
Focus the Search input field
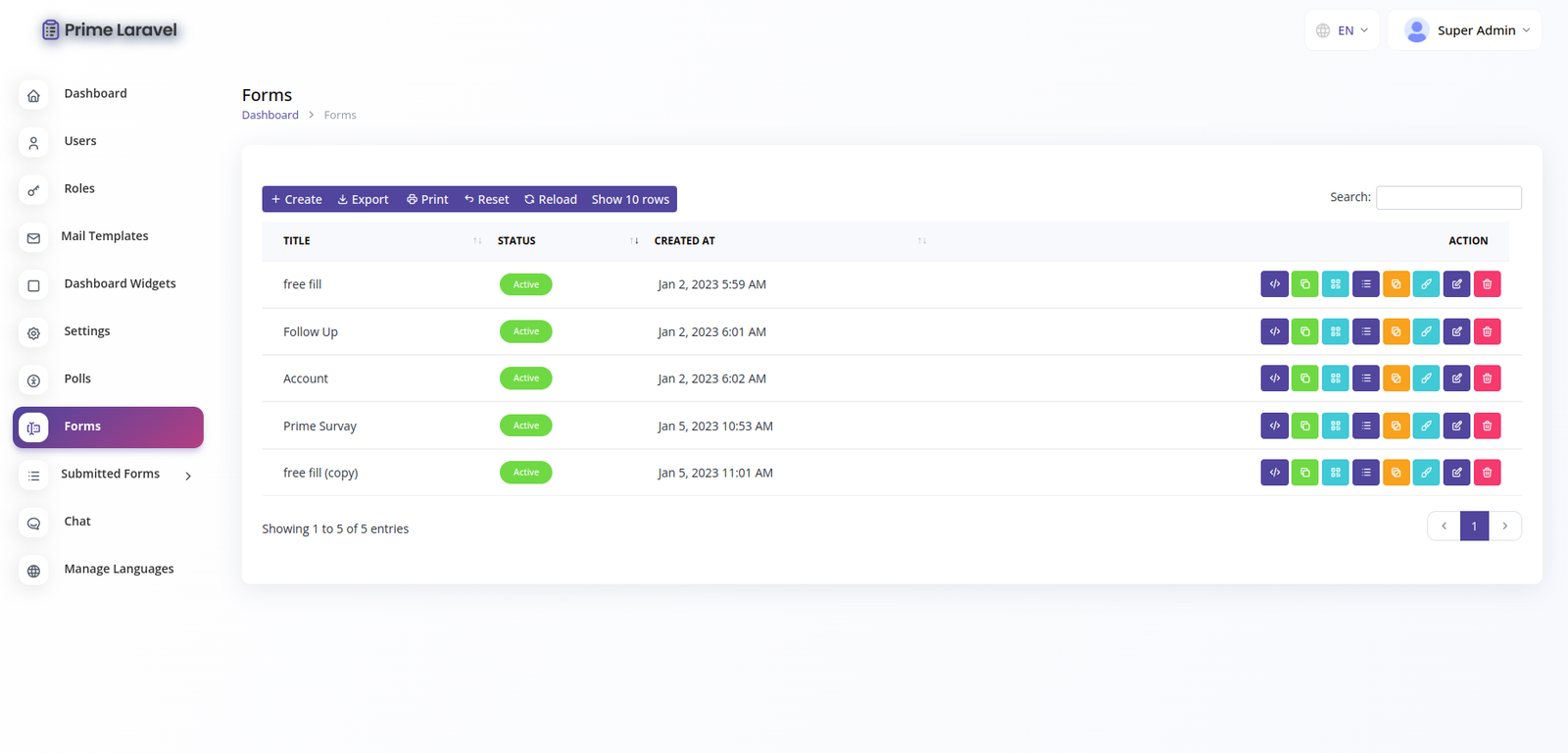(x=1448, y=198)
